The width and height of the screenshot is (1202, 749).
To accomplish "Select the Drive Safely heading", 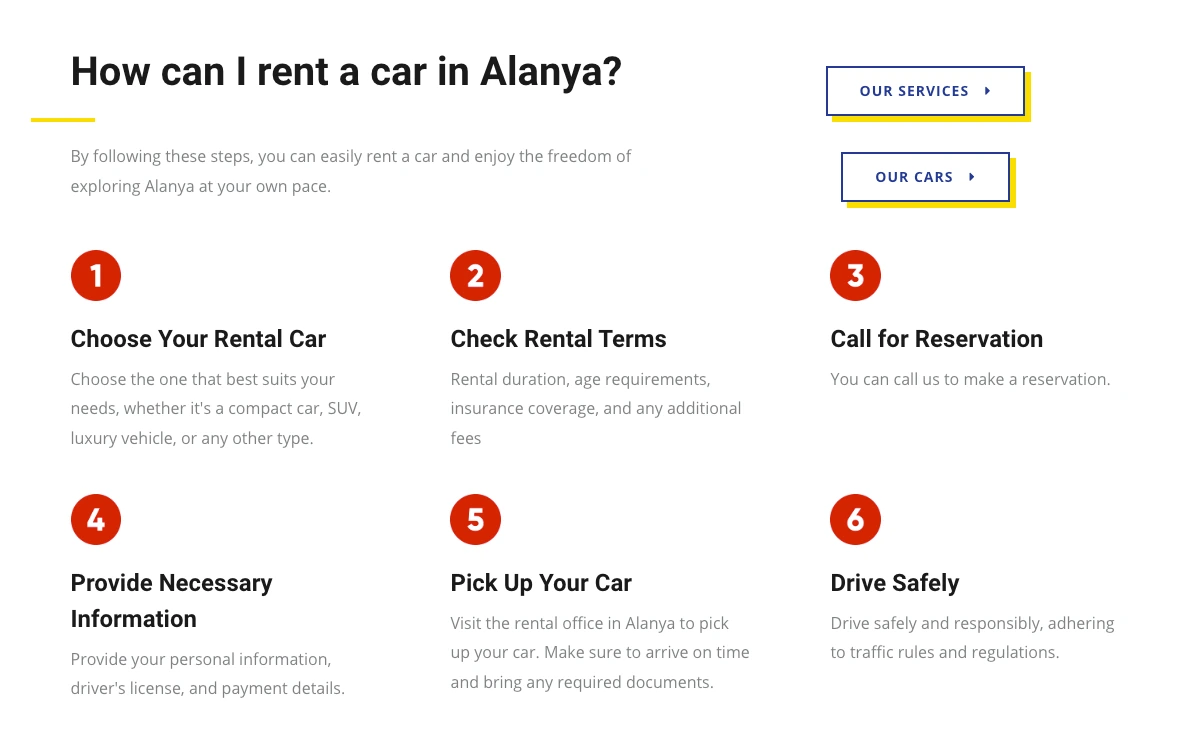I will tap(895, 583).
